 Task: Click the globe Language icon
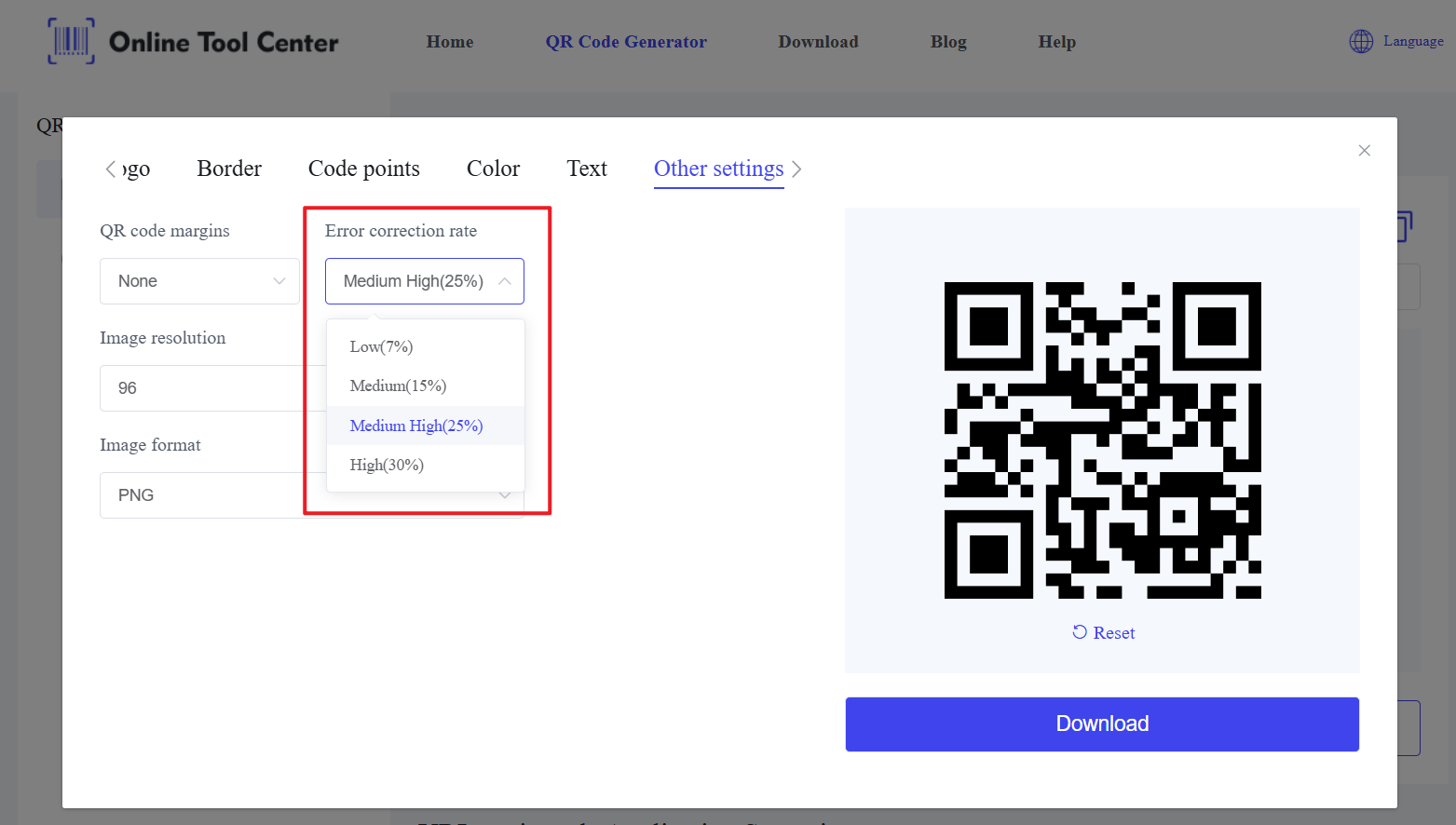pos(1361,41)
